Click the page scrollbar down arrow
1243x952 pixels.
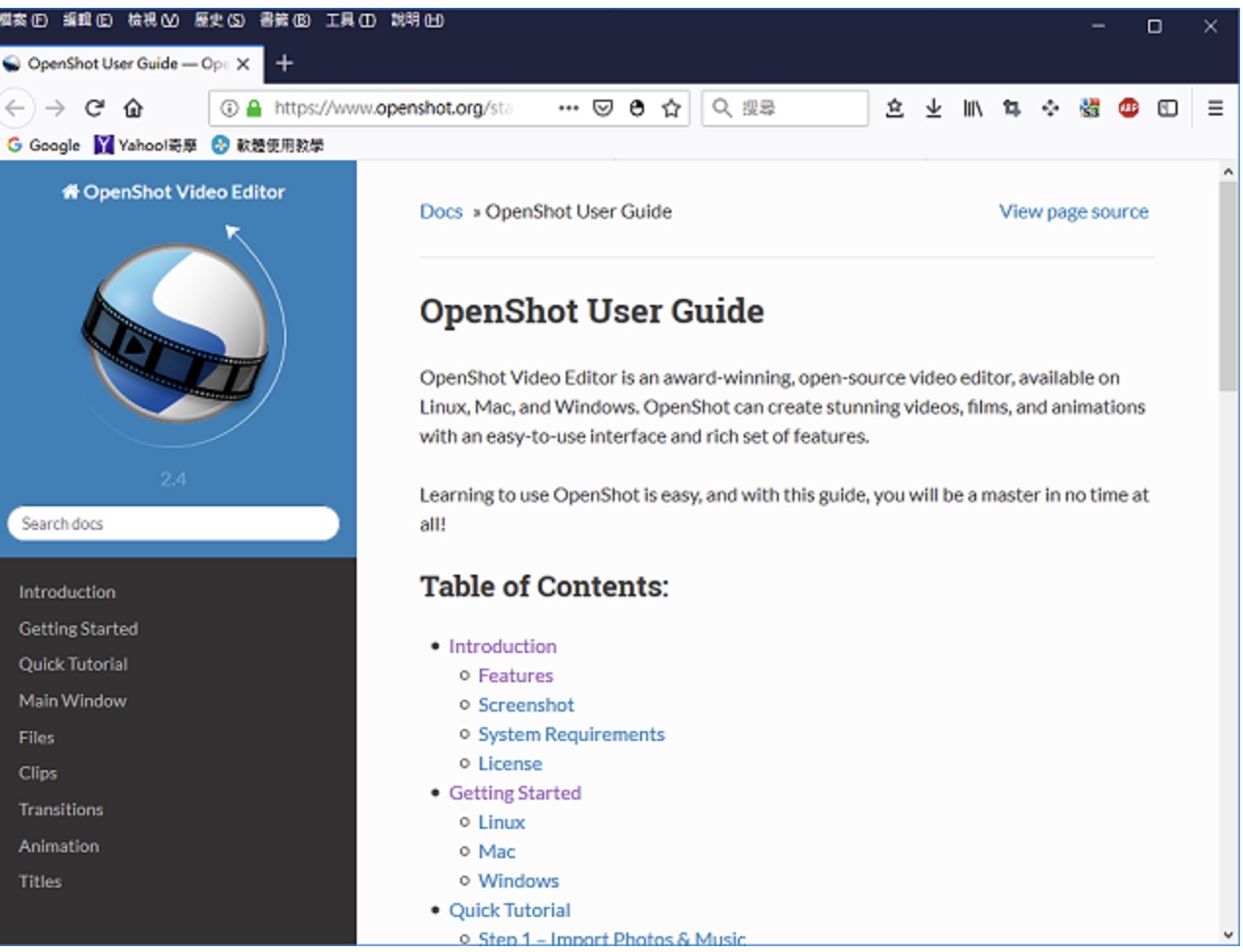[1228, 935]
